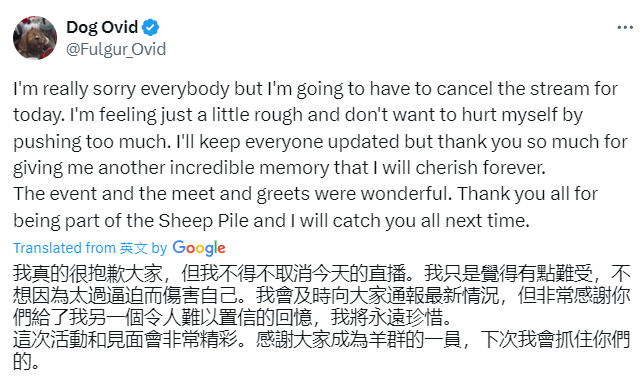
Task: Click the Chinese line starting 我真的很抱歉大家
Action: (321, 273)
